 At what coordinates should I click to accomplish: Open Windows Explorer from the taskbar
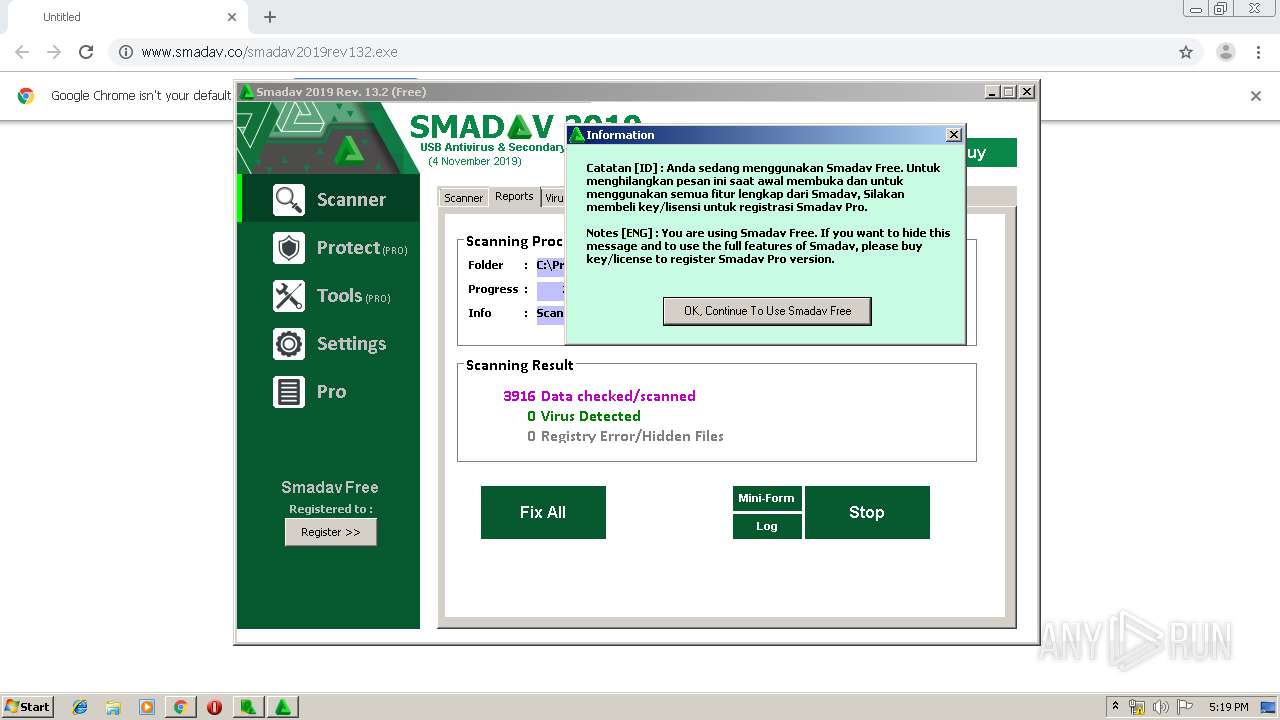(113, 707)
